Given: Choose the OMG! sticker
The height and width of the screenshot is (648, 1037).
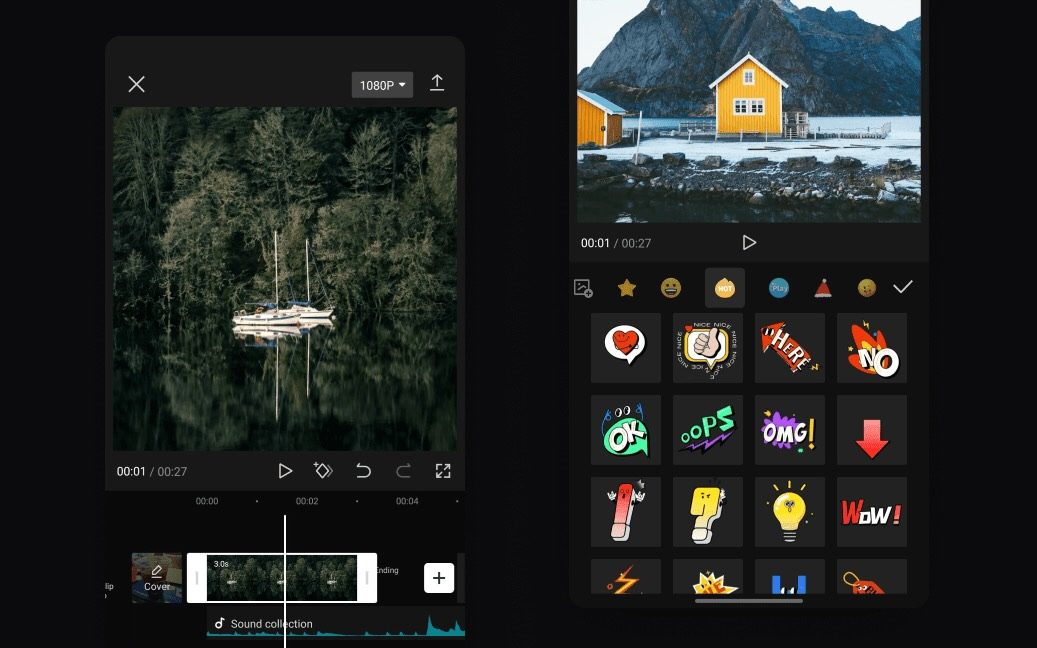Looking at the screenshot, I should (x=790, y=430).
